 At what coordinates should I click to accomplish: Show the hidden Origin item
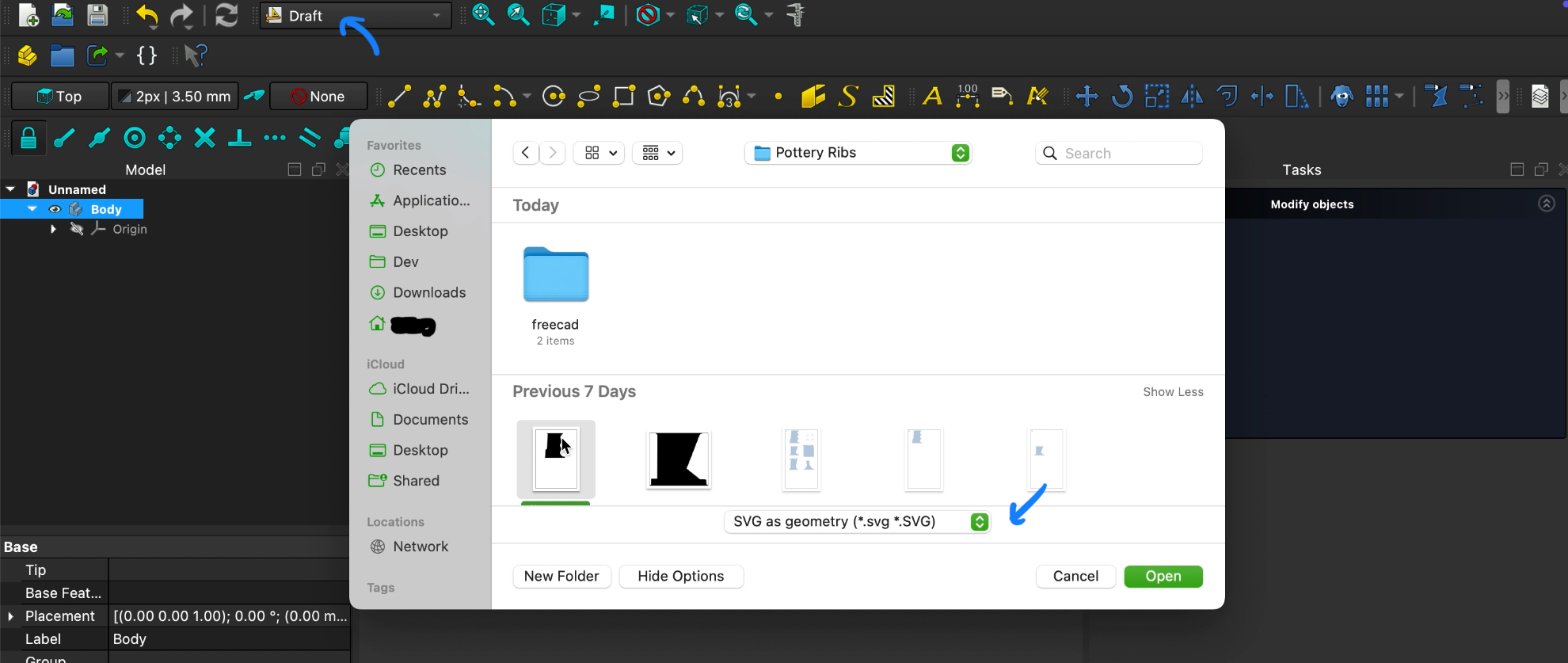(x=77, y=229)
